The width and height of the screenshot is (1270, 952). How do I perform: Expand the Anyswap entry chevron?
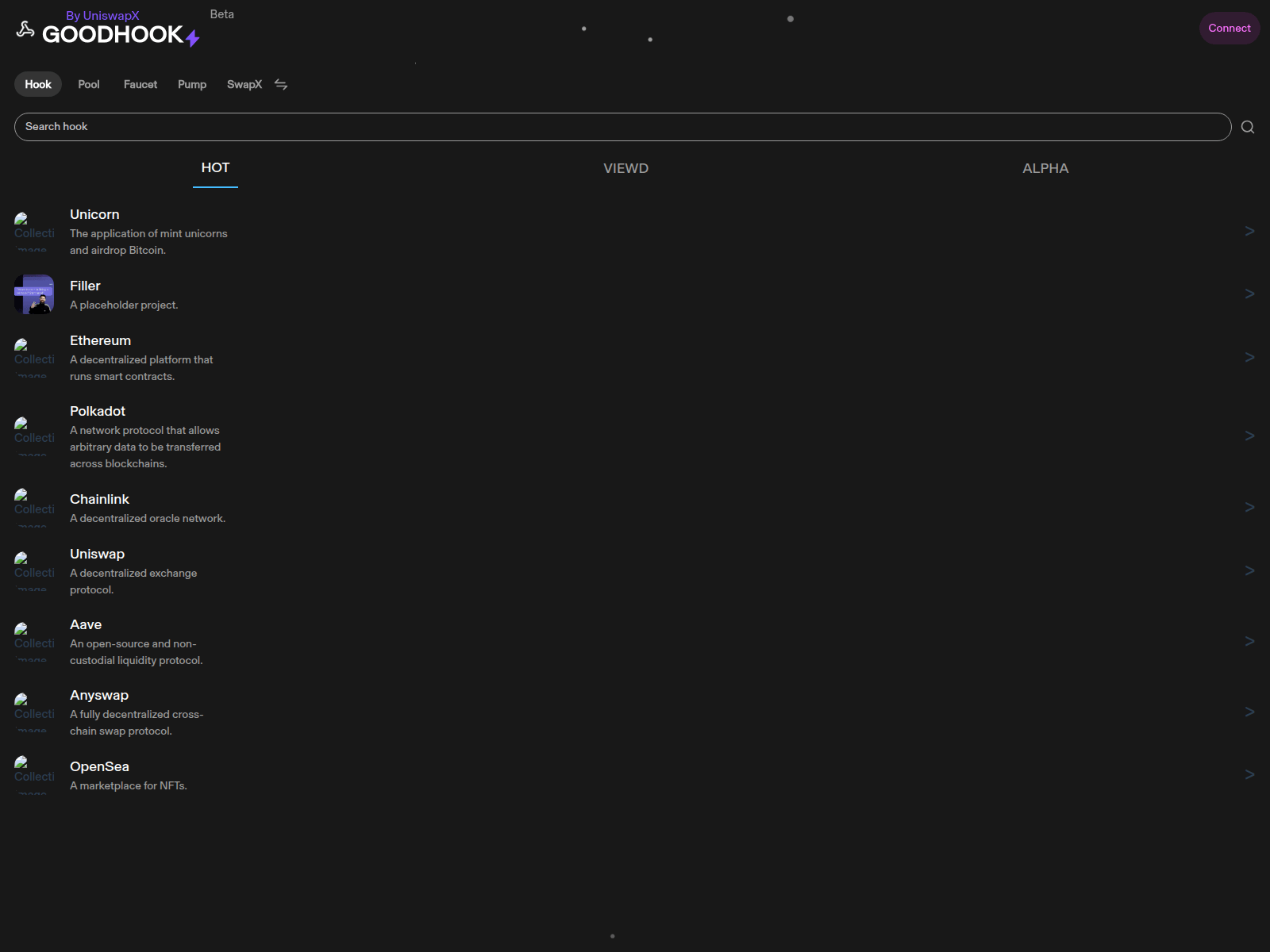tap(1249, 712)
